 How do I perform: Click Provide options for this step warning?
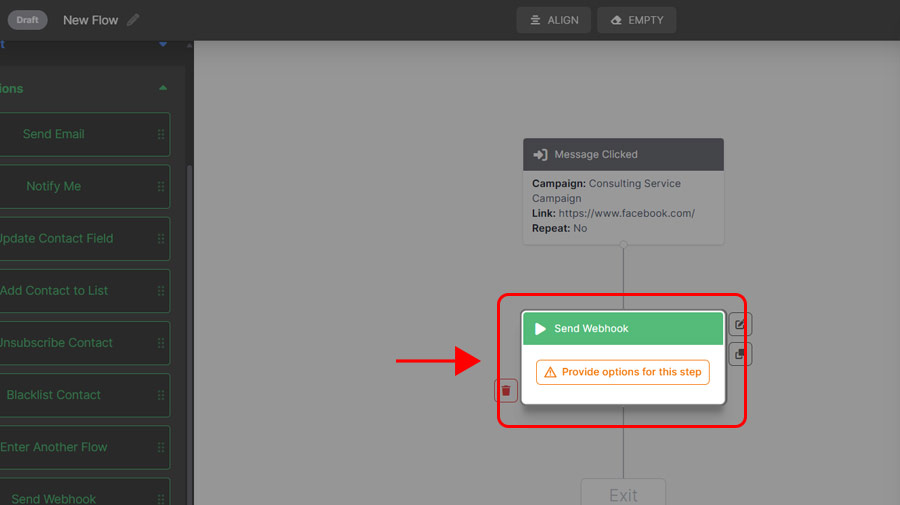point(623,372)
